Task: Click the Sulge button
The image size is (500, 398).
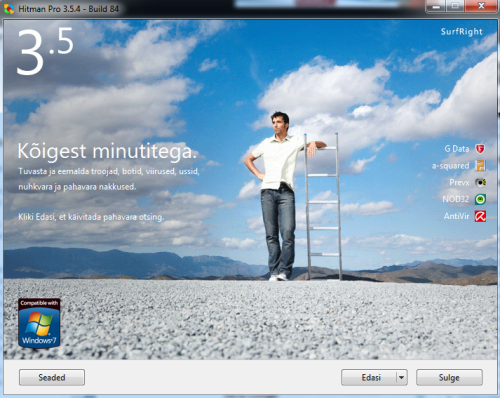Action: [449, 377]
